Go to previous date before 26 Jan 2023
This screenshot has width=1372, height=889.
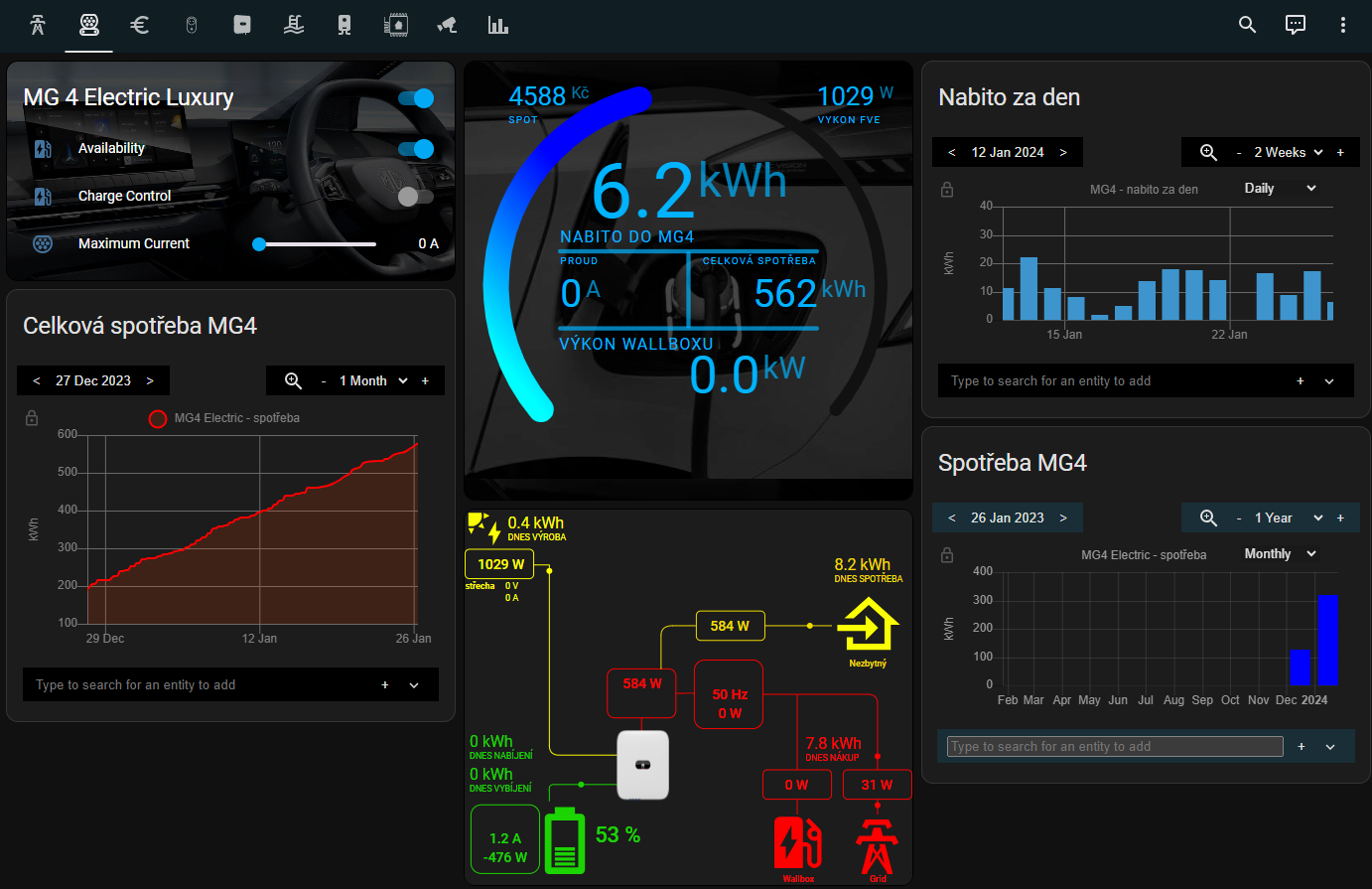point(952,518)
